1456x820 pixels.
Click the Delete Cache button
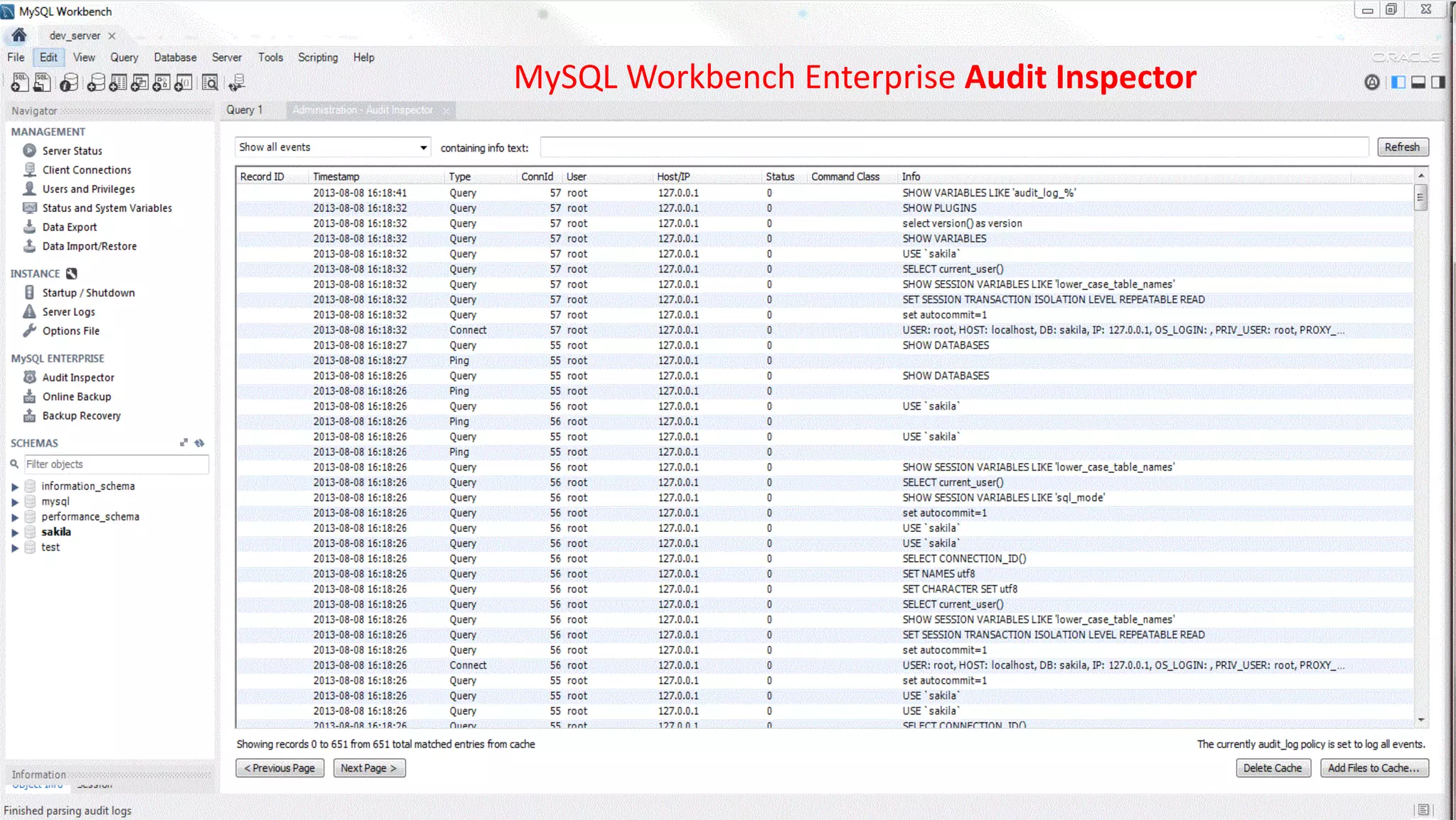click(1273, 768)
